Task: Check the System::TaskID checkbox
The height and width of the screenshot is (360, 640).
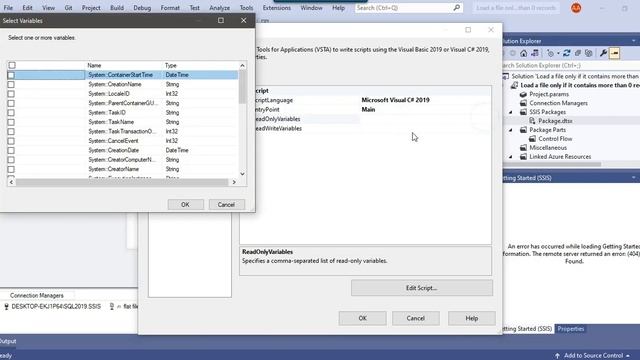Action: click(11, 113)
